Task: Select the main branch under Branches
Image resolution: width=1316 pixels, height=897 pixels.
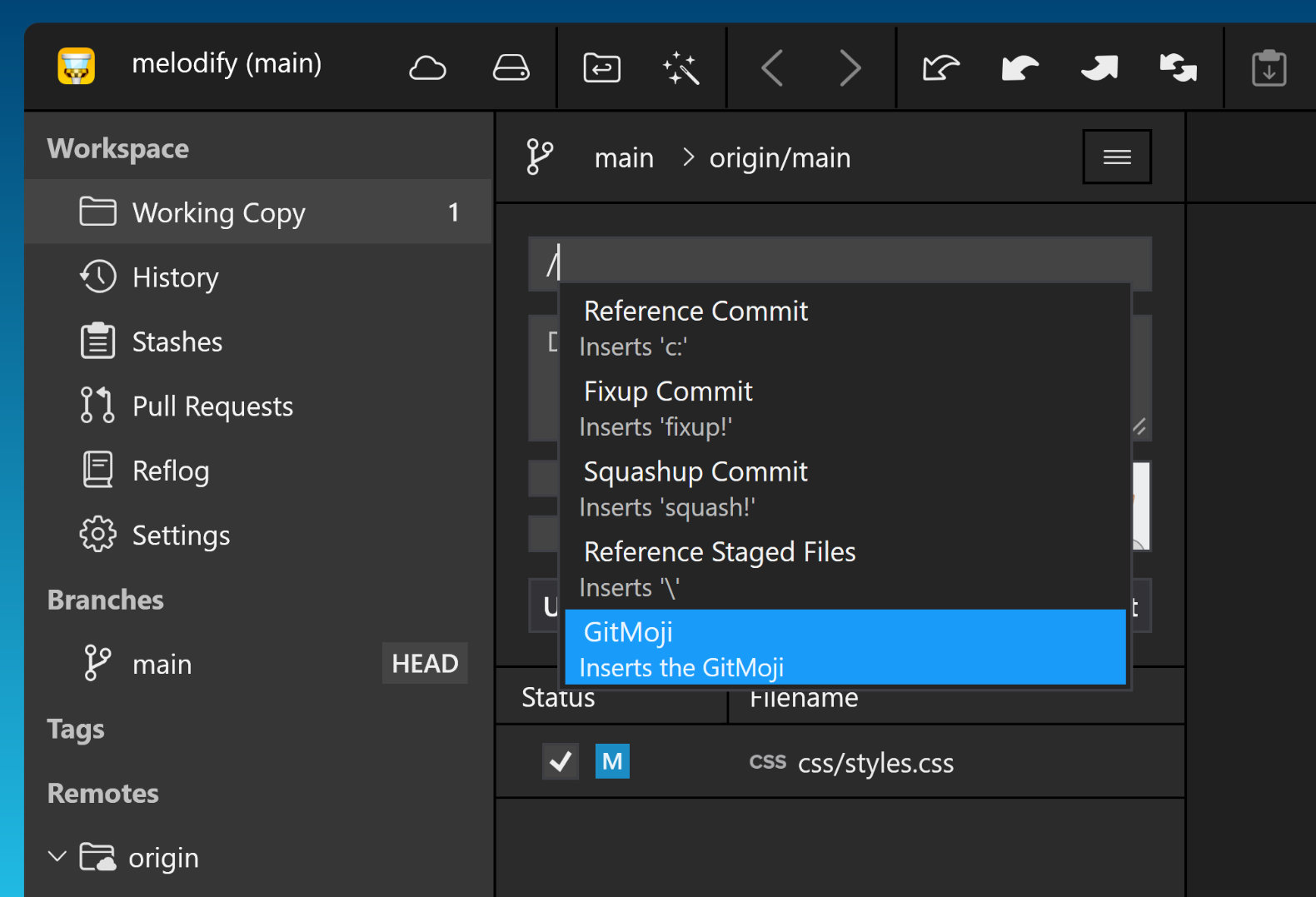Action: (x=162, y=664)
